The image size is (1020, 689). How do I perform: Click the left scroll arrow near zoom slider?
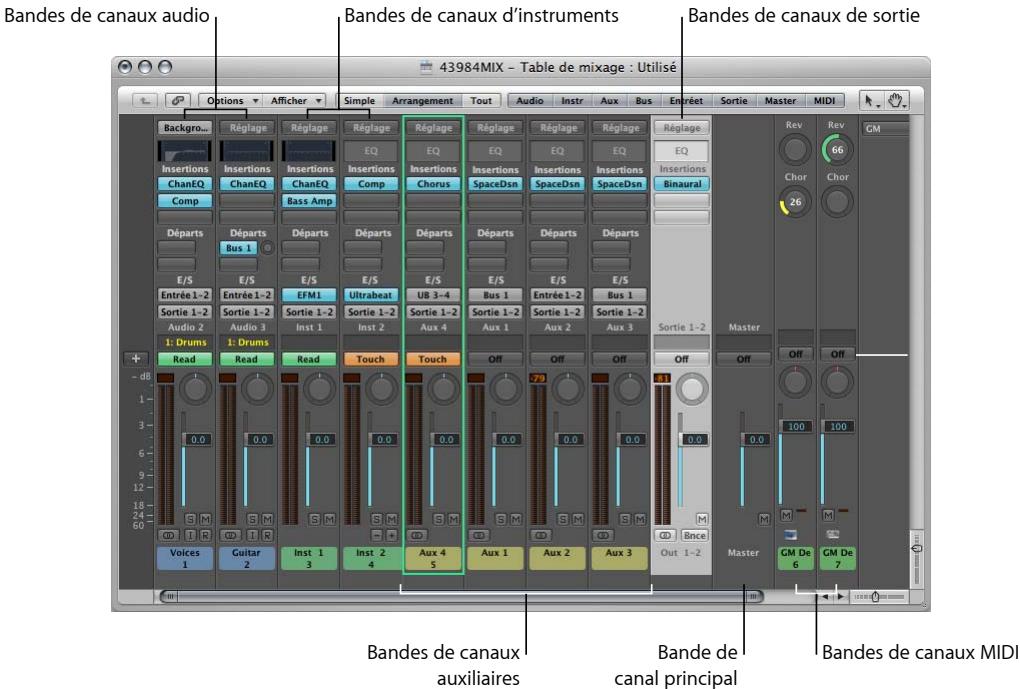(x=825, y=596)
